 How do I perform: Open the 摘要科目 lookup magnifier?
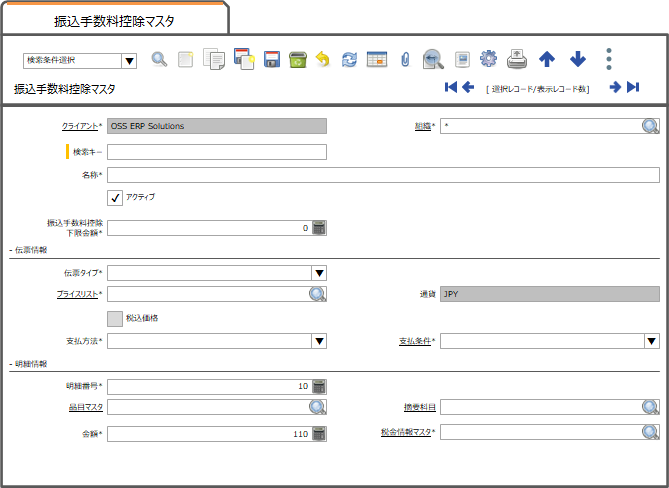pyautogui.click(x=650, y=407)
